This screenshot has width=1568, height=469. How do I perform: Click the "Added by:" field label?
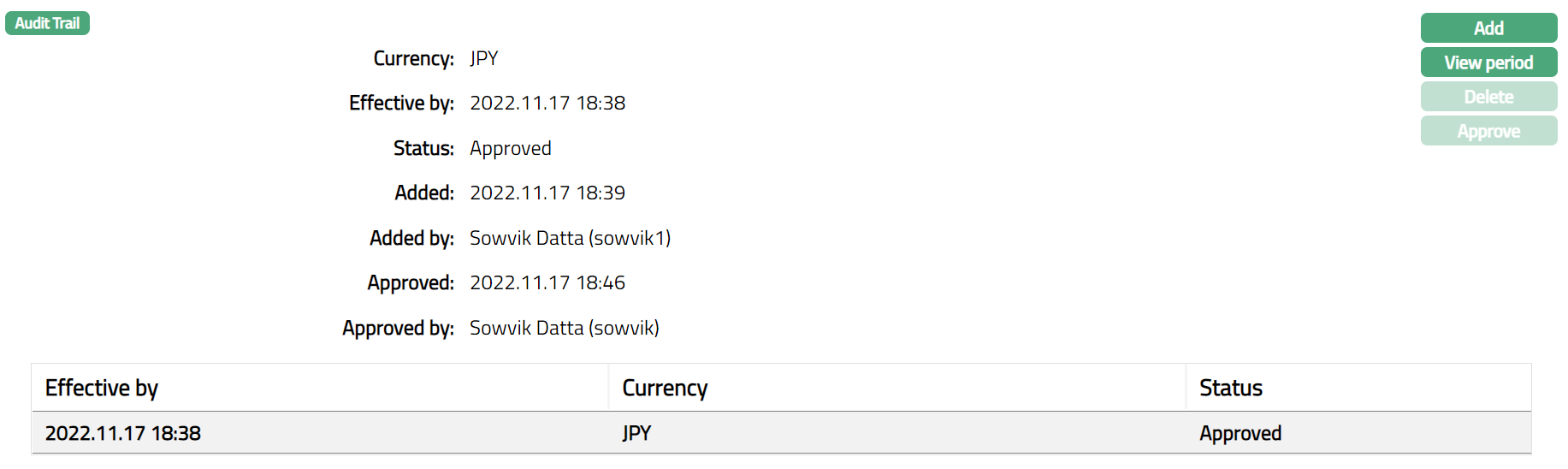[x=411, y=238]
